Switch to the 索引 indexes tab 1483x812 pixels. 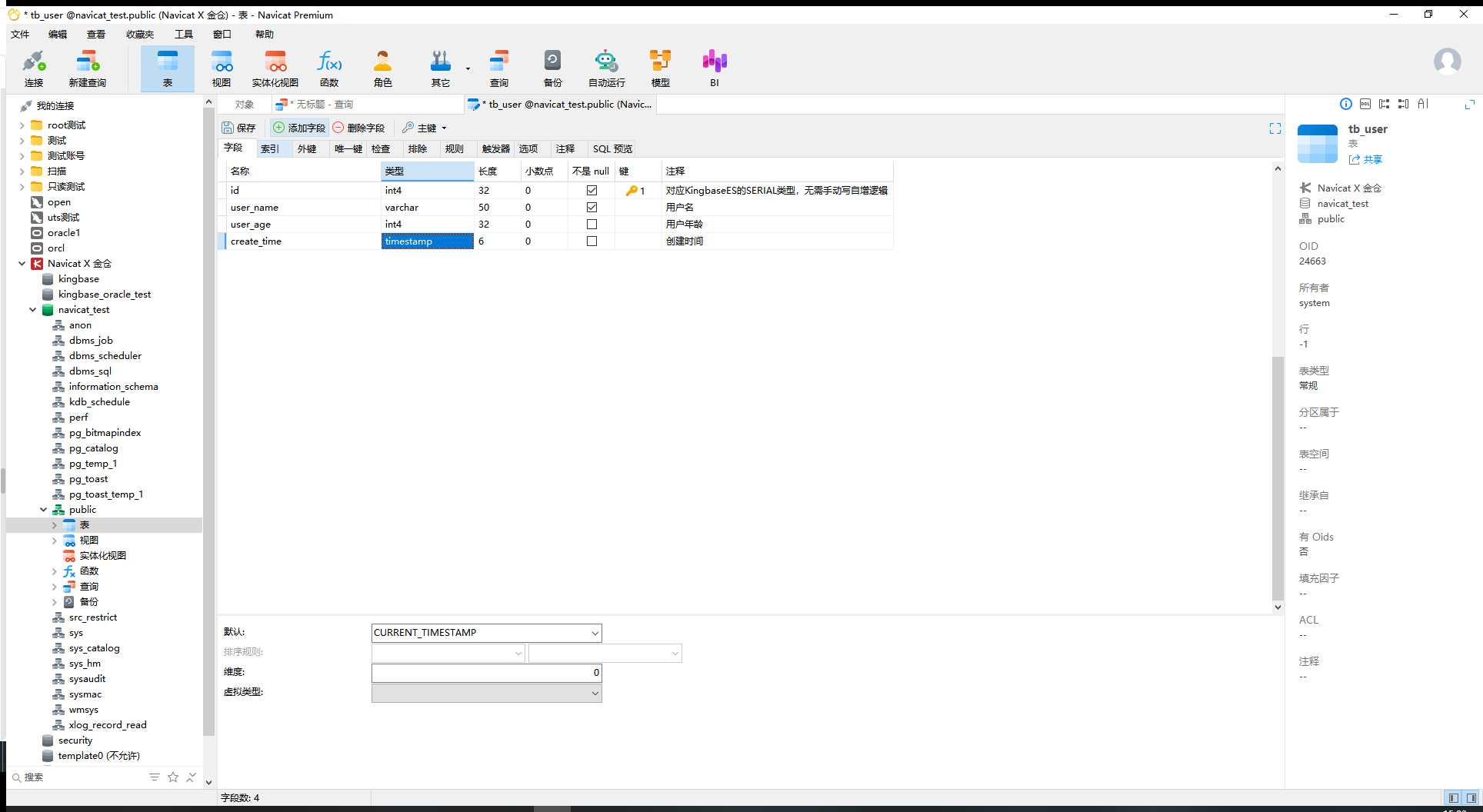pos(270,149)
